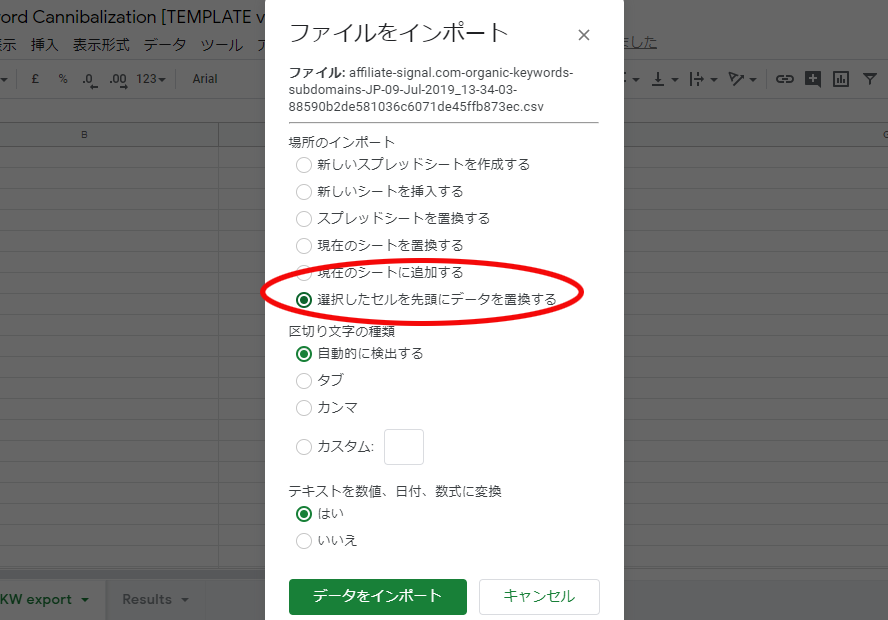The image size is (888, 620).
Task: Select カスタム custom separator radio
Action: (x=304, y=447)
